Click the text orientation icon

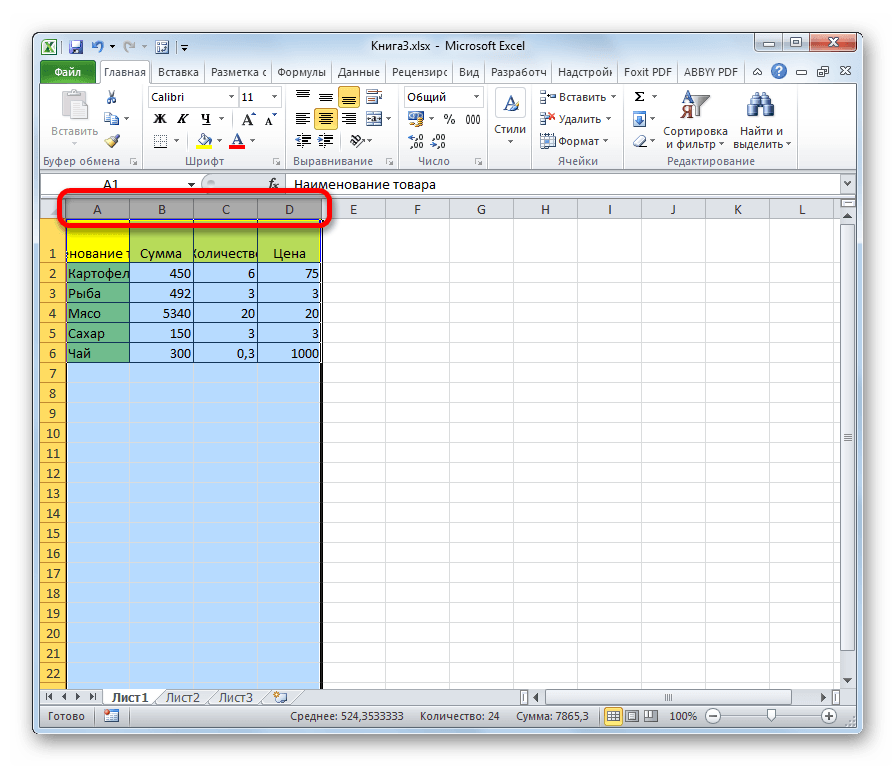pos(357,141)
